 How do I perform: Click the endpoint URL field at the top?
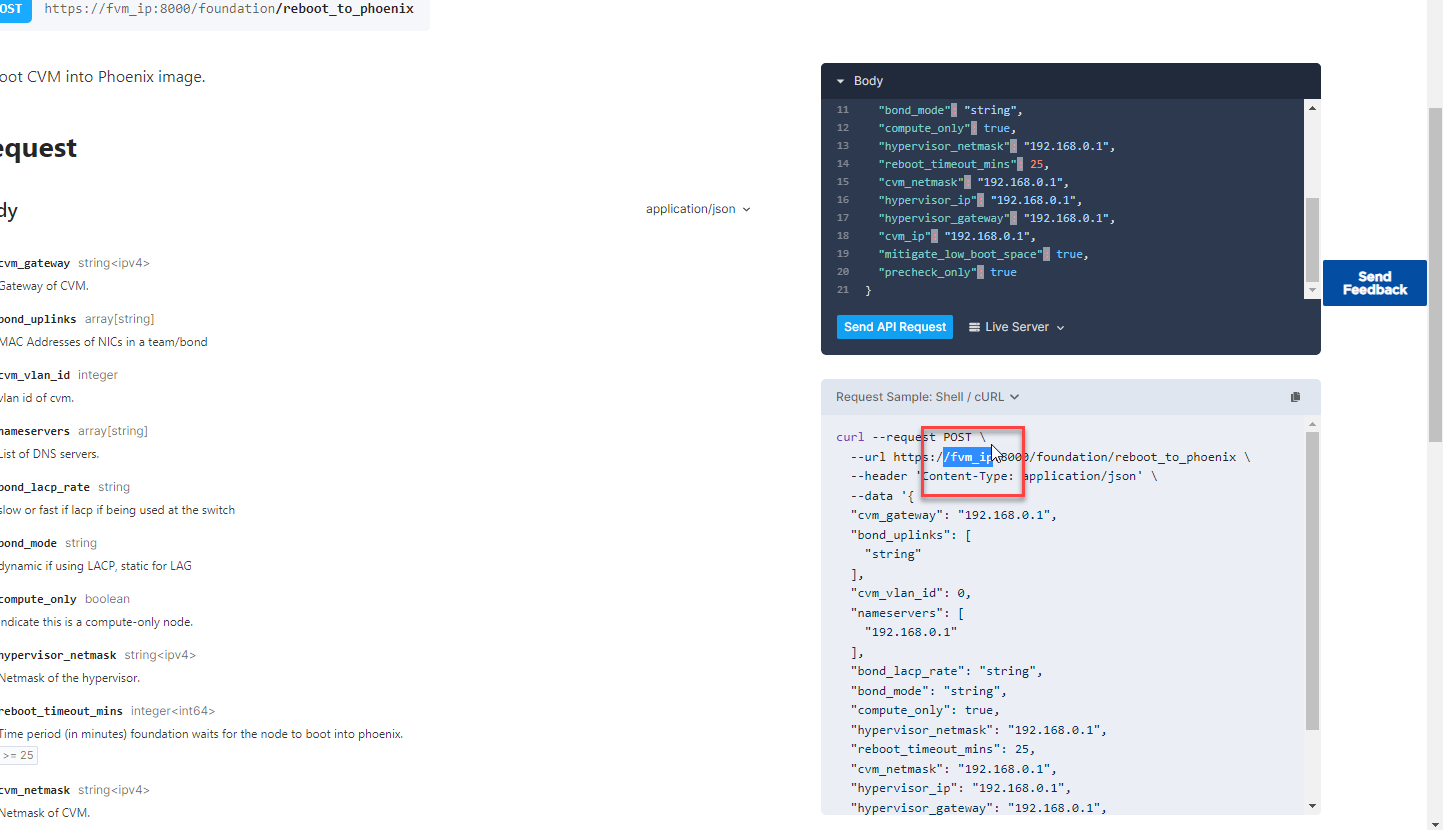point(220,9)
